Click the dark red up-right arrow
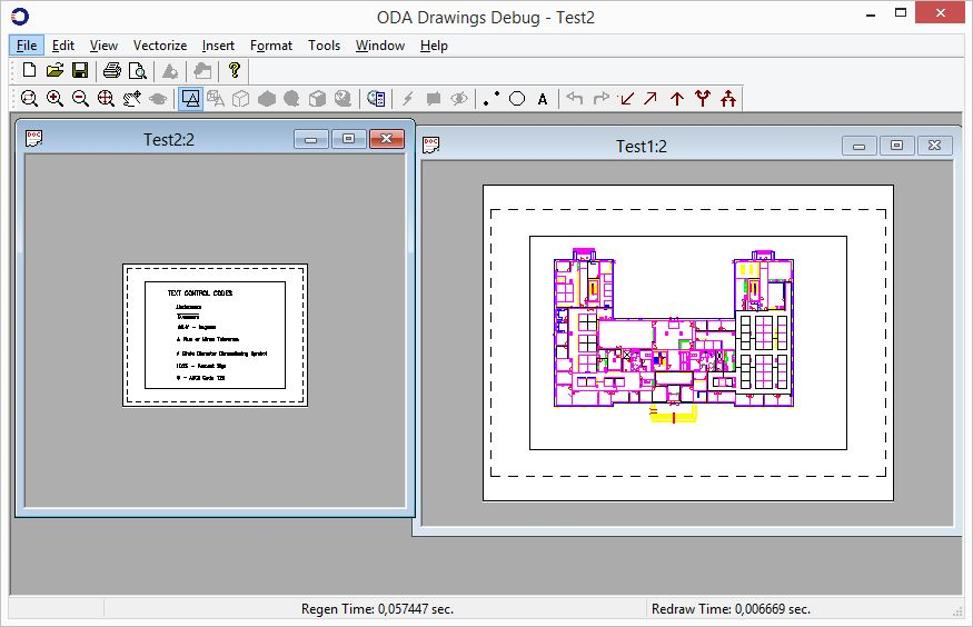 coord(650,99)
